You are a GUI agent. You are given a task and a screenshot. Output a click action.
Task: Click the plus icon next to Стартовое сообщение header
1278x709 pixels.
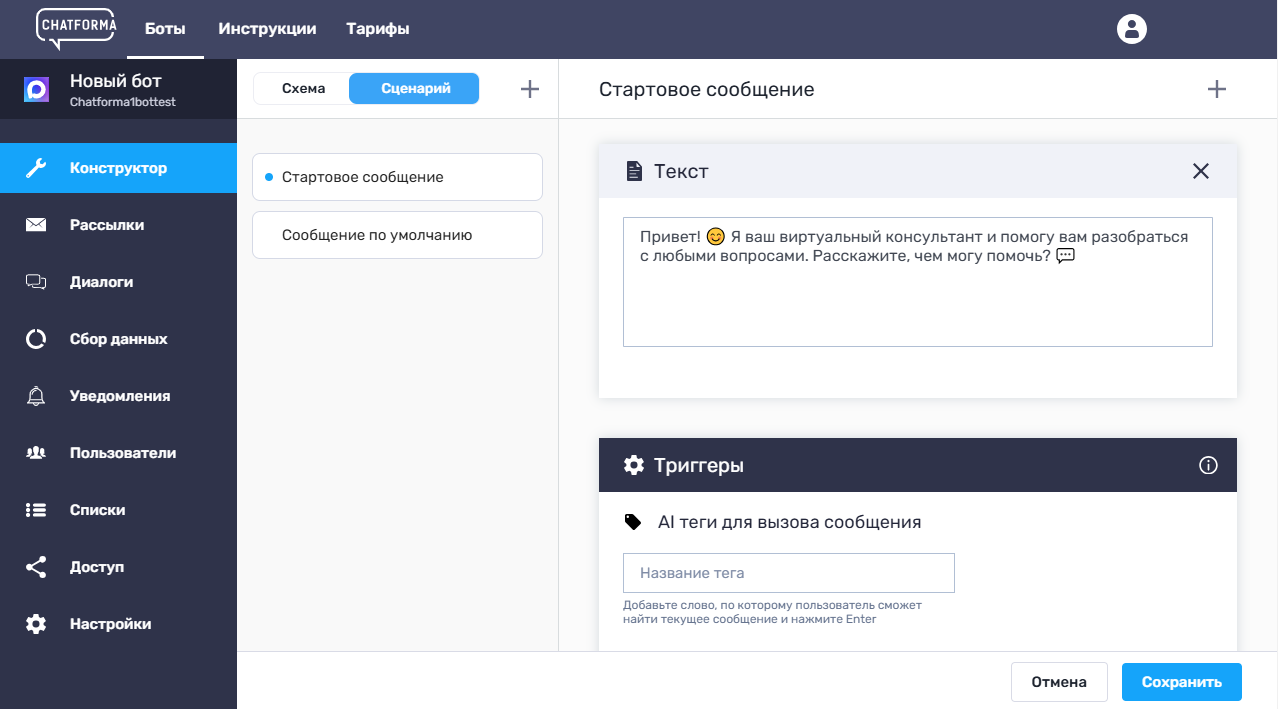[x=1216, y=89]
